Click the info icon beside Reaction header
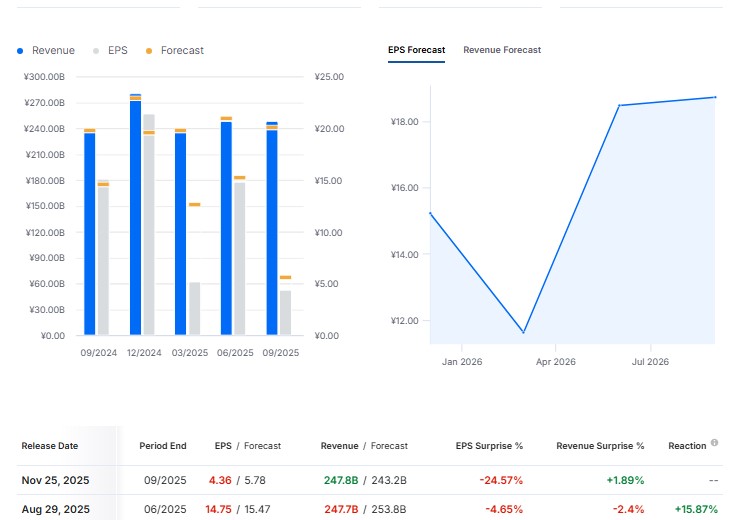 point(715,444)
